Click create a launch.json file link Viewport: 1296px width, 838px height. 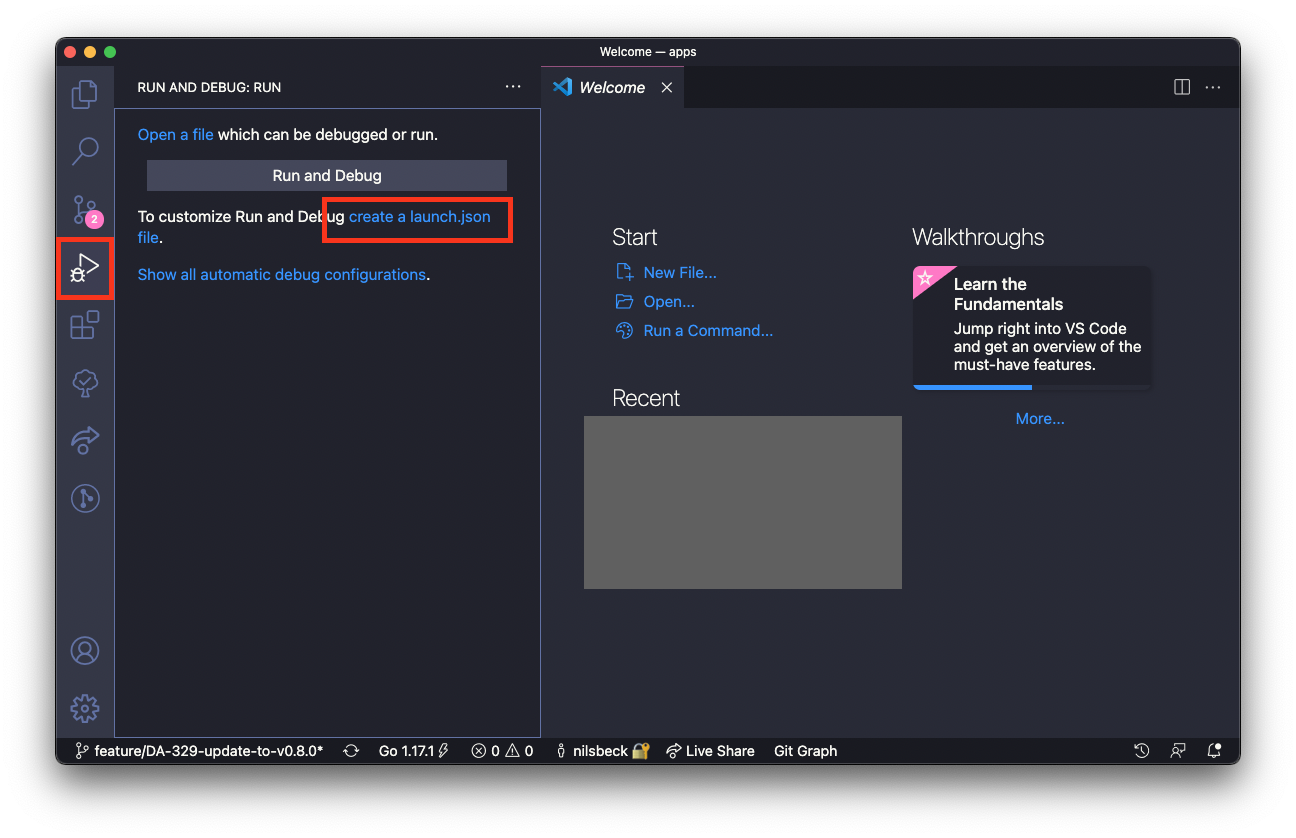[x=420, y=217]
